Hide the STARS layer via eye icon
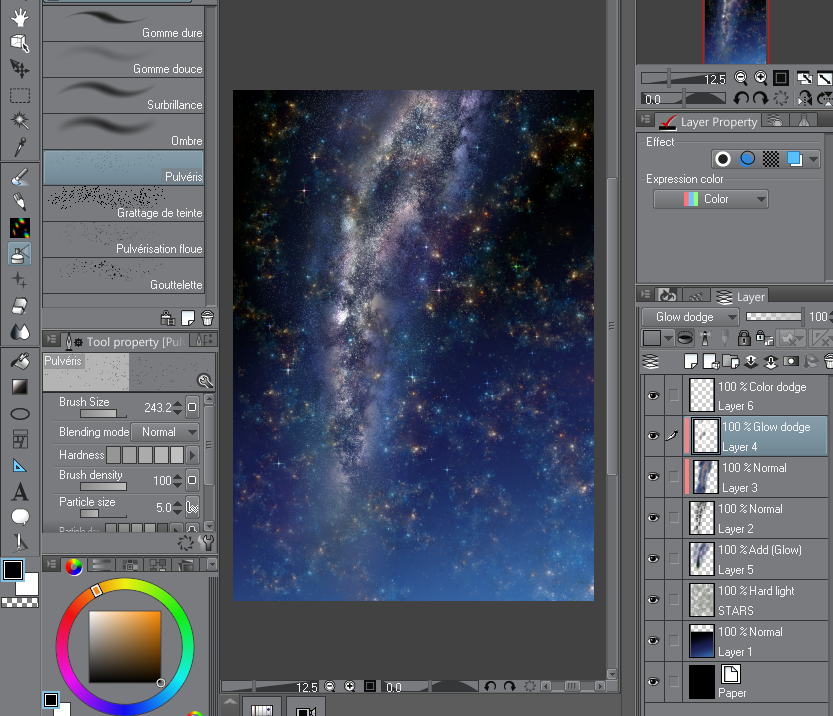 click(x=653, y=599)
